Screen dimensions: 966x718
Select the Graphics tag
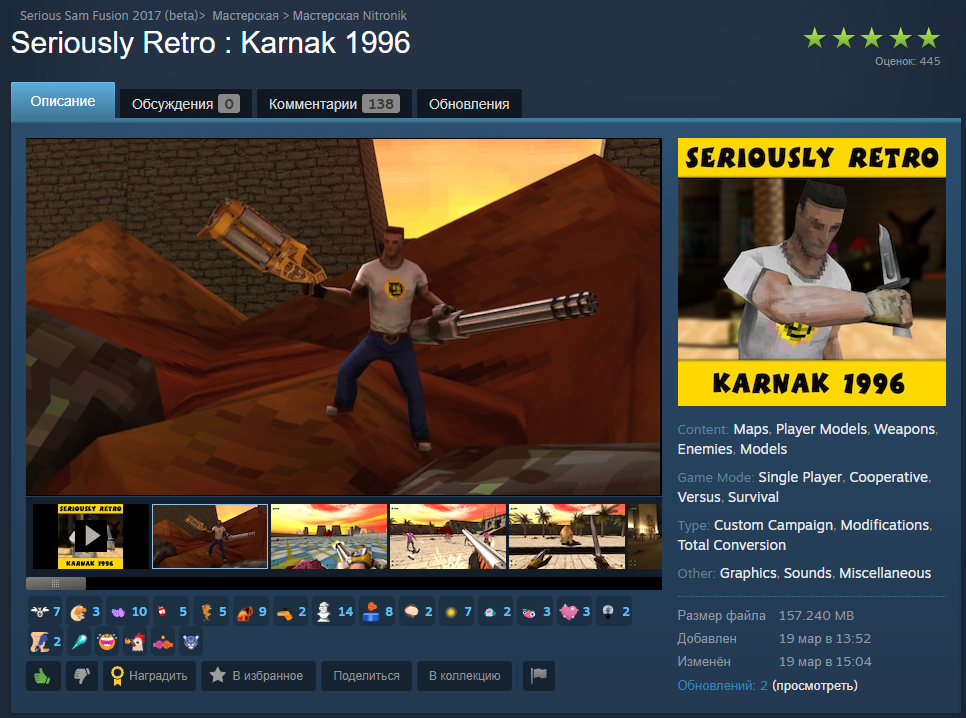point(748,573)
